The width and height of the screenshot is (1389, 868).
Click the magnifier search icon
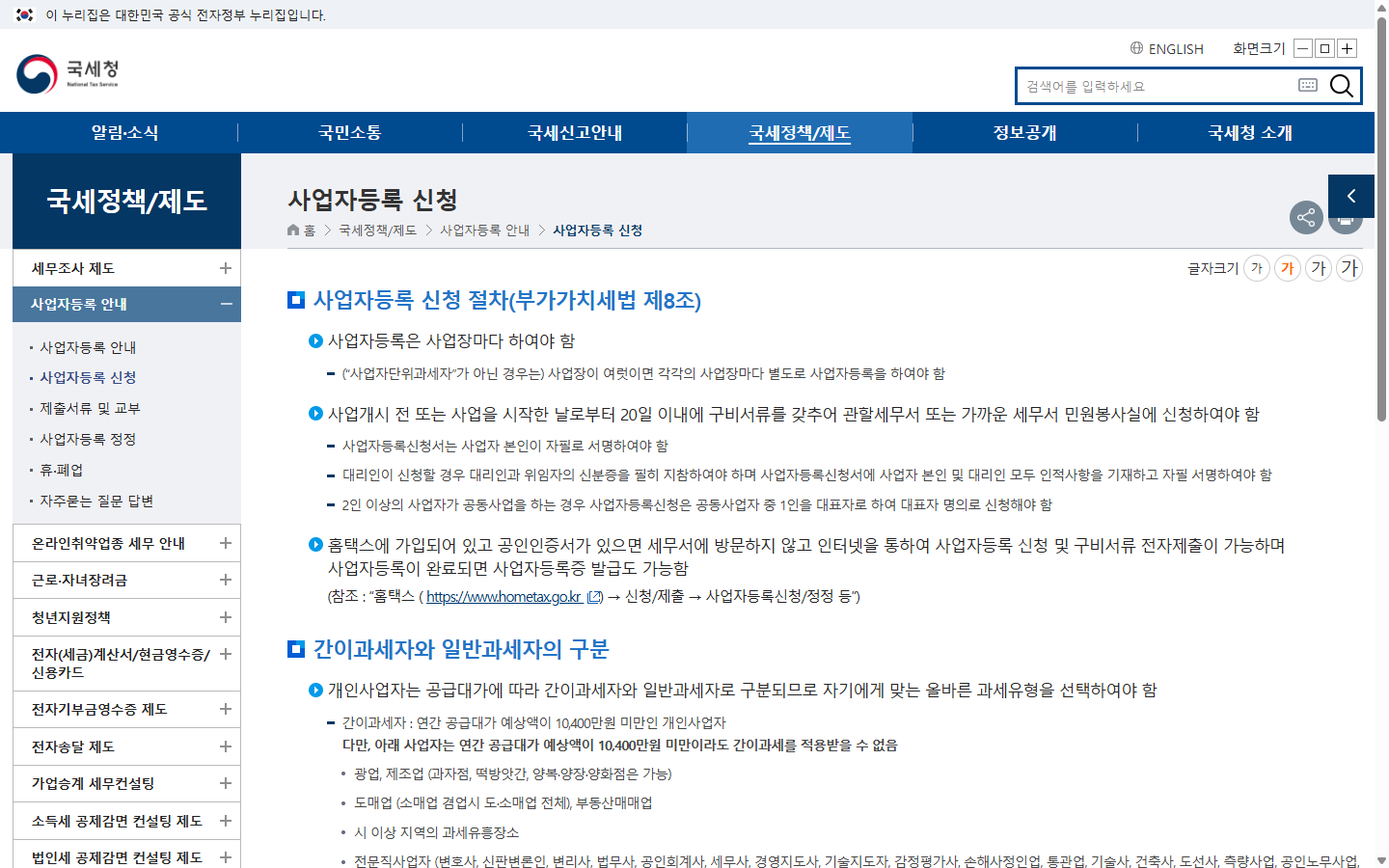coord(1341,86)
